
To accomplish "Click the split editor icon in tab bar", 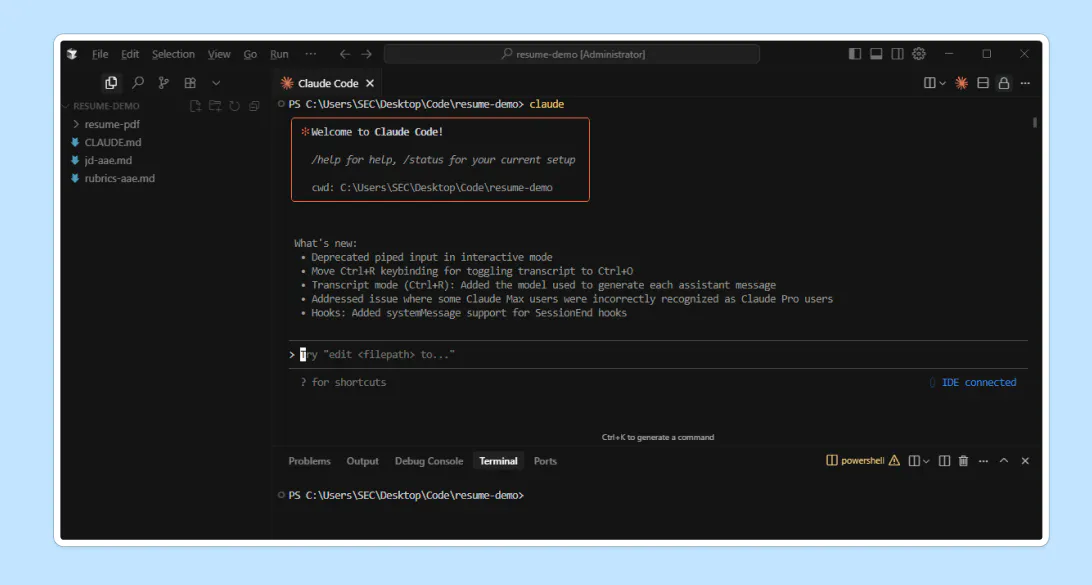I will click(x=929, y=83).
